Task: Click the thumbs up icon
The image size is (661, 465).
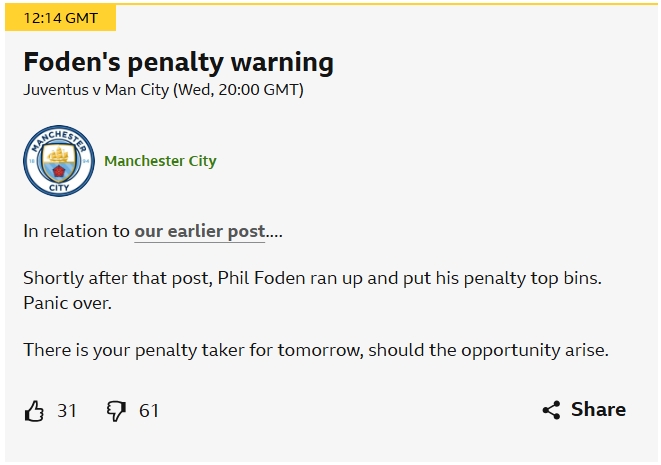Action: (34, 410)
